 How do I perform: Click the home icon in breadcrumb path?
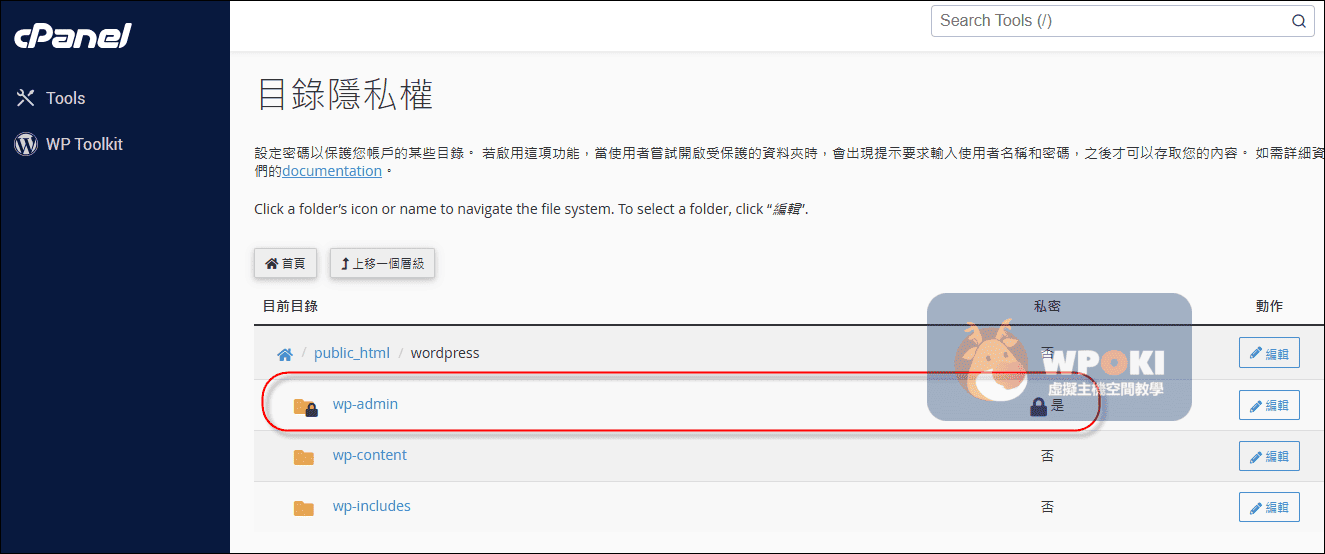pos(285,354)
